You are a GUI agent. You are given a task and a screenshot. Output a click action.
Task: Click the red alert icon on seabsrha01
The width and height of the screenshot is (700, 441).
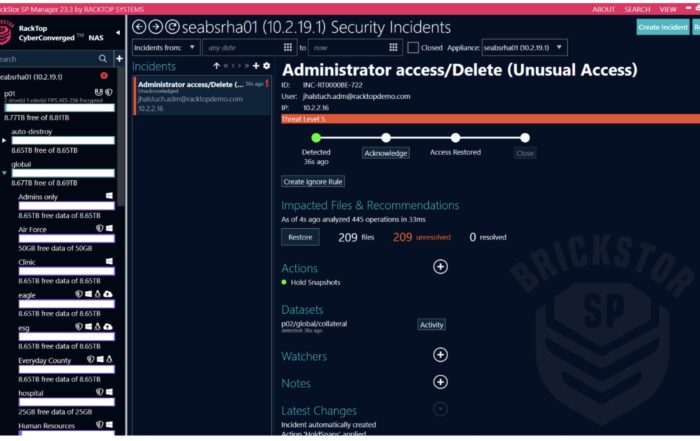[104, 76]
